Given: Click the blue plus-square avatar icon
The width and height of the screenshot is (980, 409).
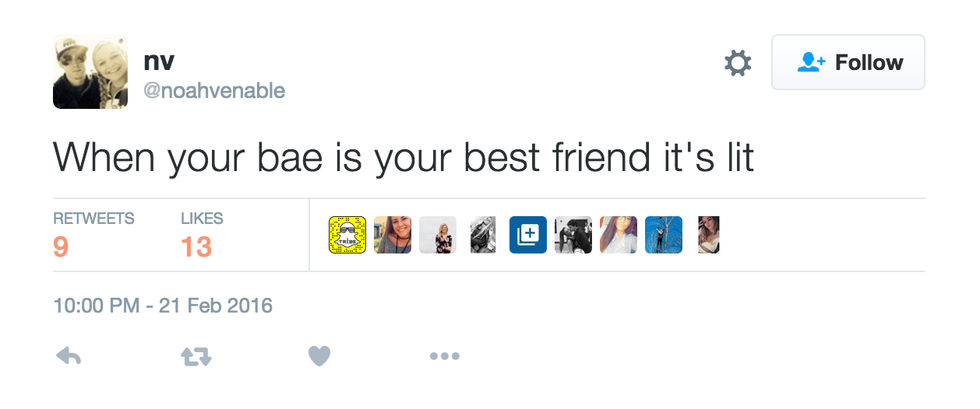Looking at the screenshot, I should 528,235.
